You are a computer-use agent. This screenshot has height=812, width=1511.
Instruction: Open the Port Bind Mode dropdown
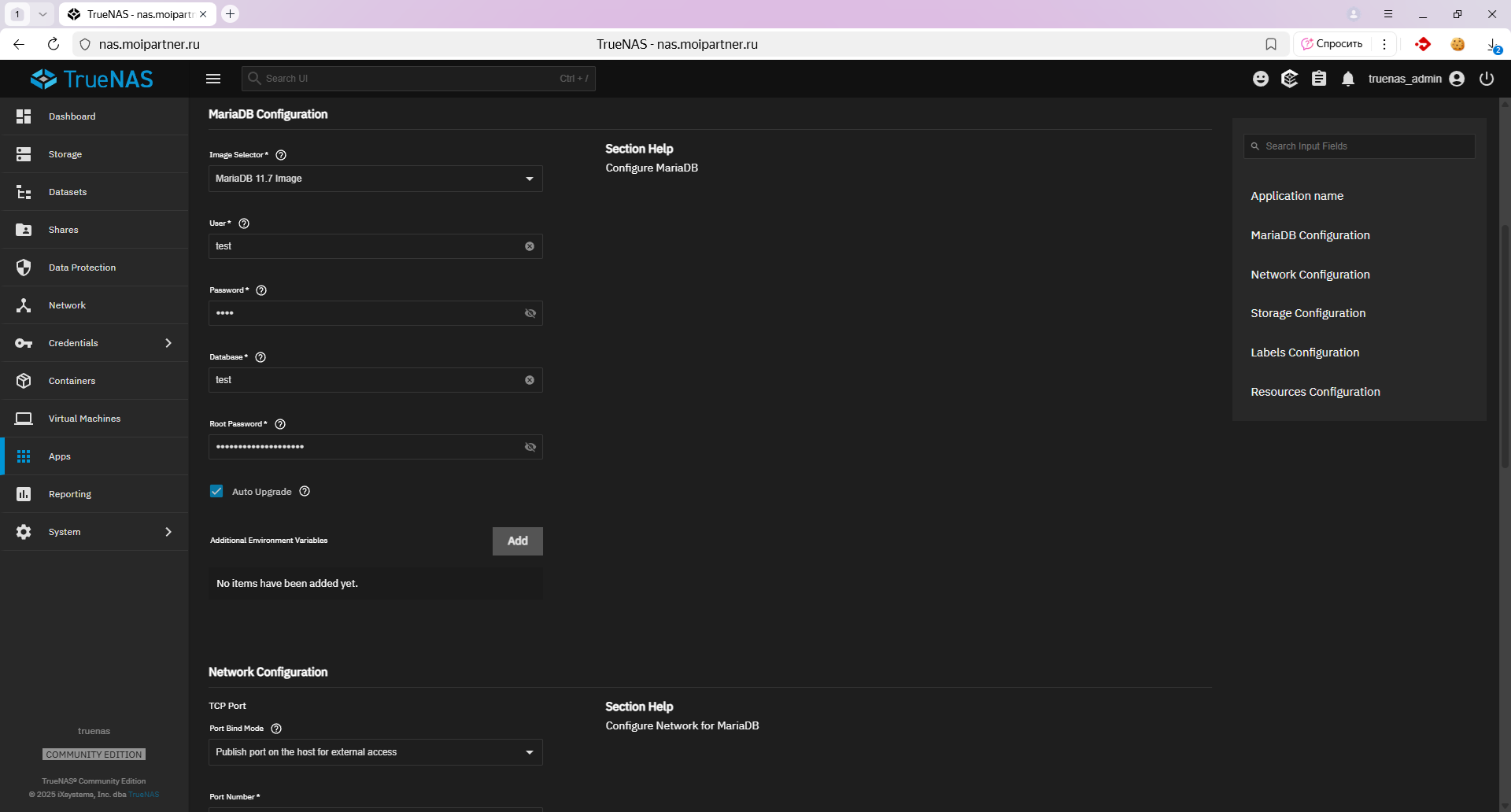coord(375,752)
